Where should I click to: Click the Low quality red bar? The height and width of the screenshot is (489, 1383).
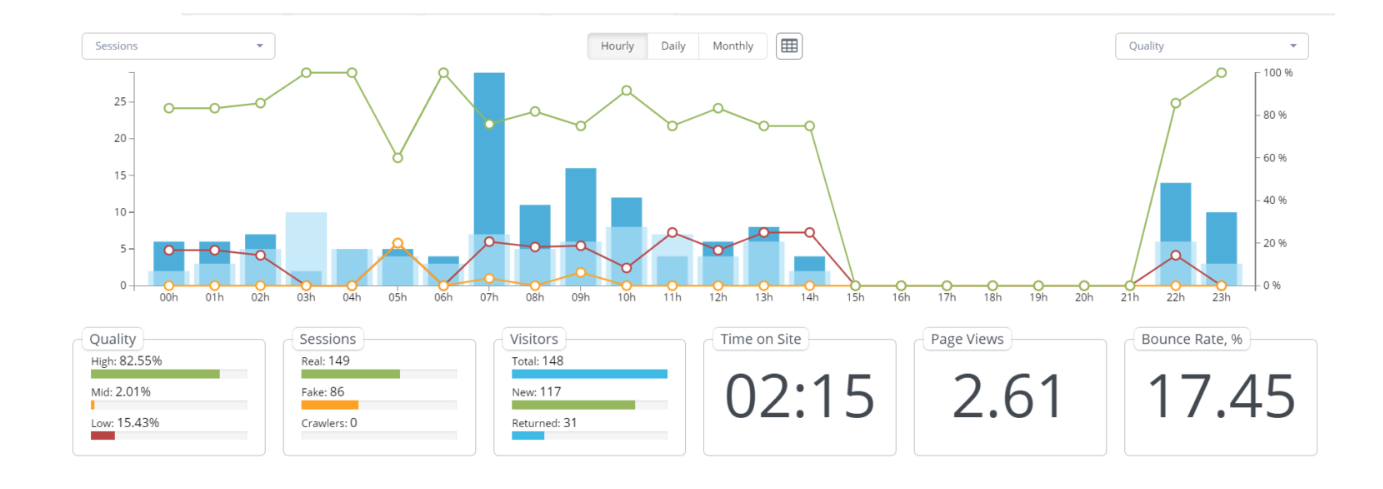(103, 436)
